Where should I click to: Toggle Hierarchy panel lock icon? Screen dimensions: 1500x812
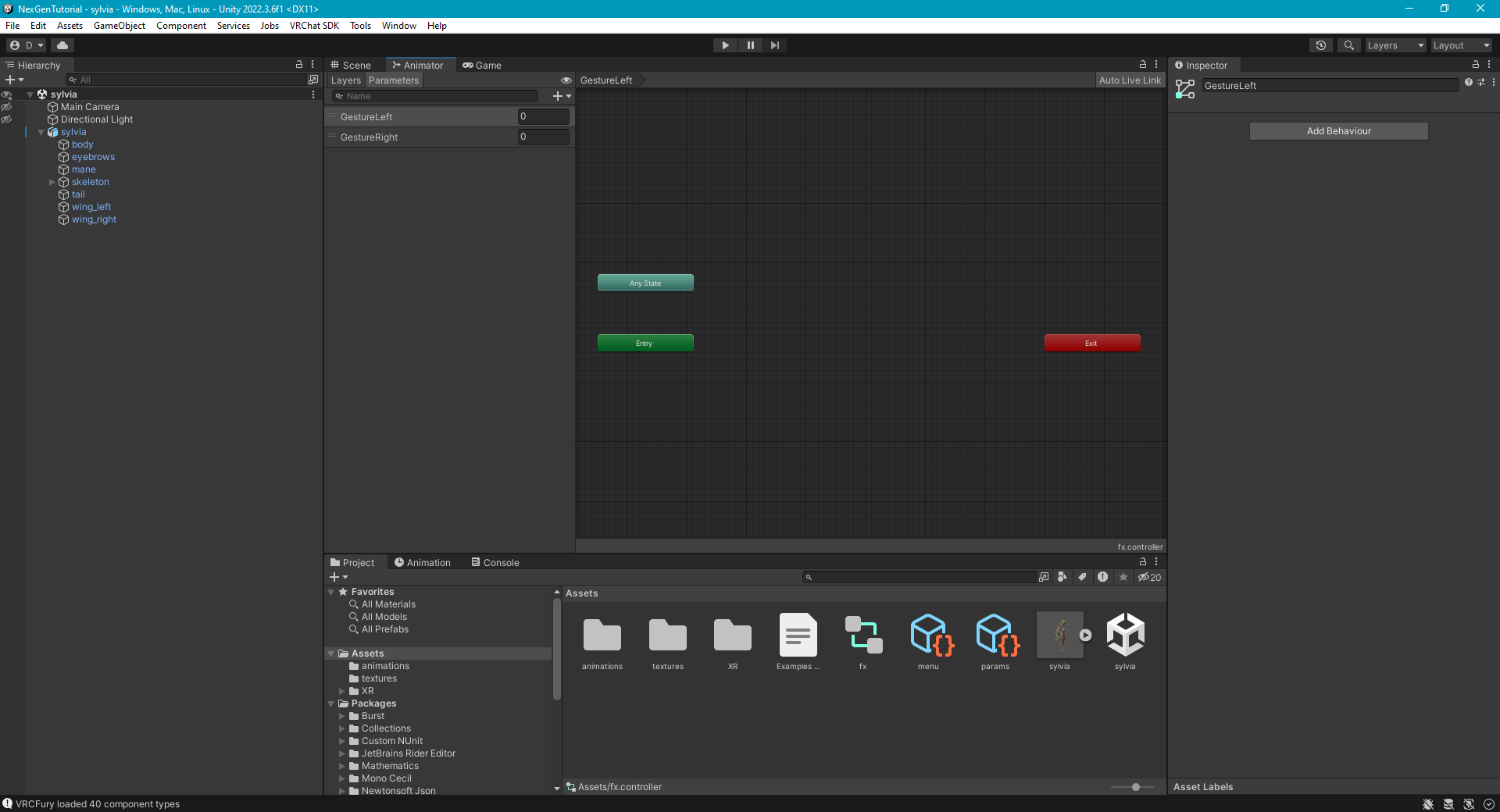point(298,65)
